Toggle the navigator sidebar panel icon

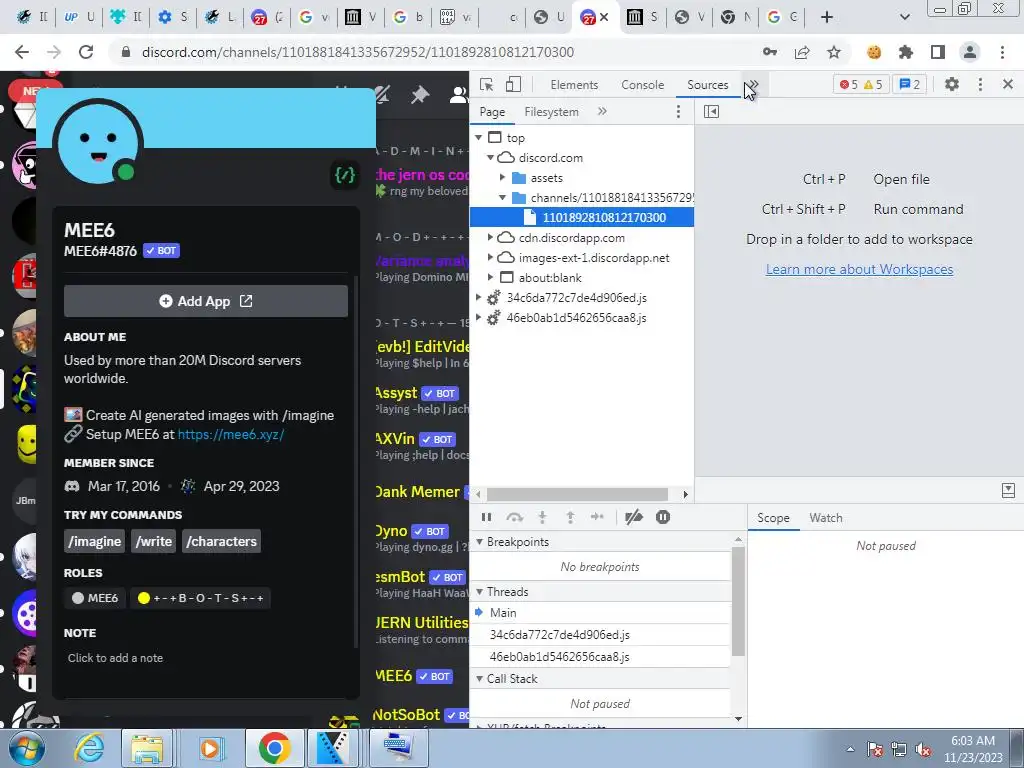point(711,112)
